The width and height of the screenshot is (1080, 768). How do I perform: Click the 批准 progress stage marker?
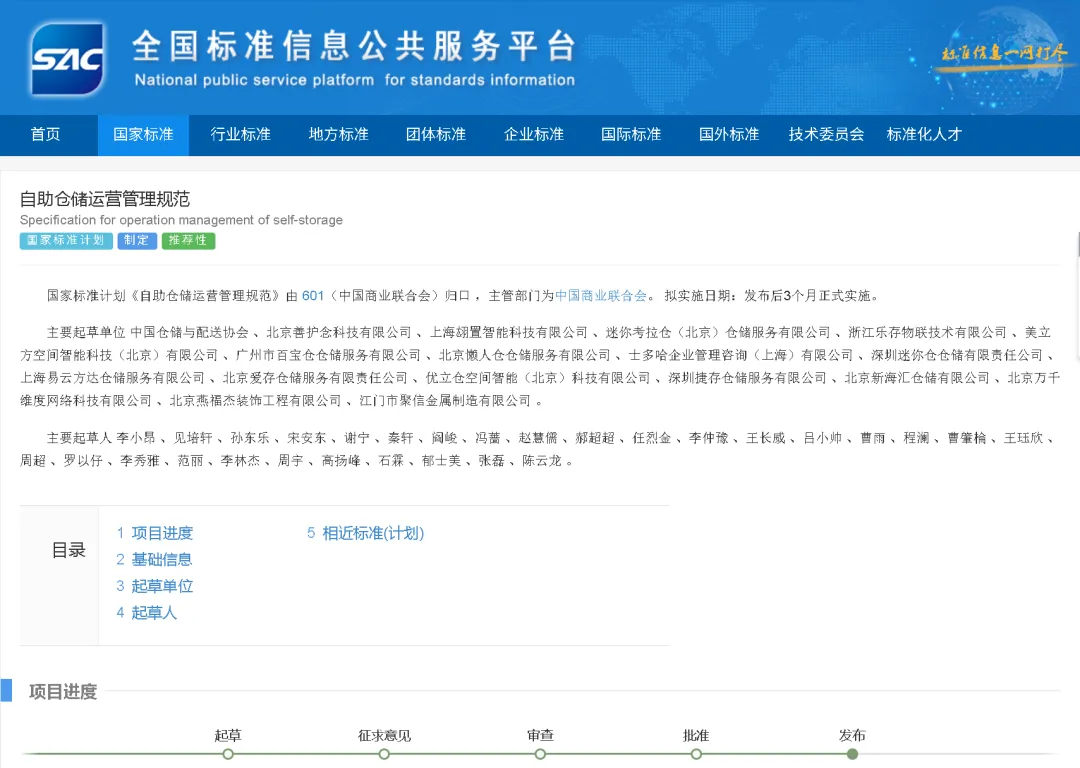pos(696,754)
